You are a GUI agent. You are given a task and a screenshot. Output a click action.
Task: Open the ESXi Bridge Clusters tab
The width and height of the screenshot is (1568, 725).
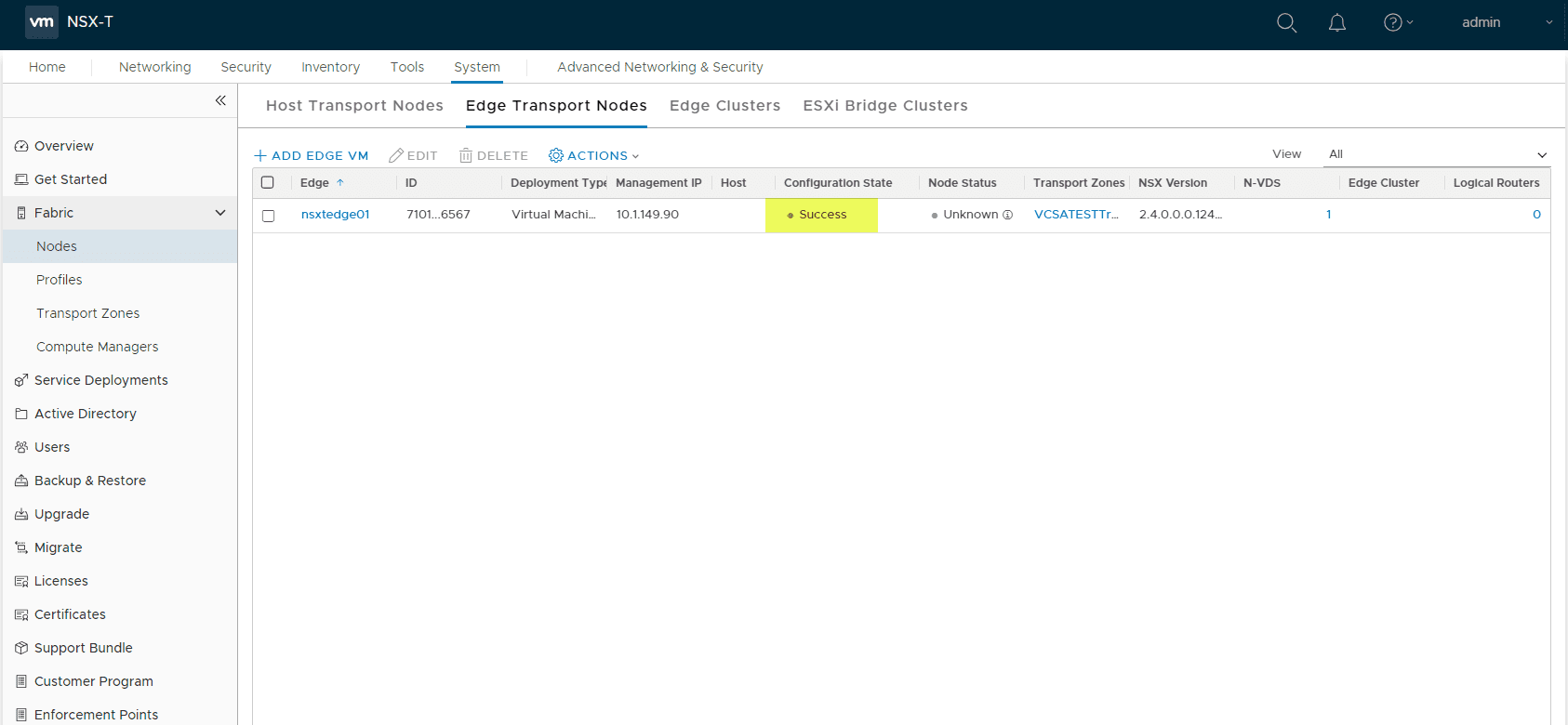pos(885,105)
